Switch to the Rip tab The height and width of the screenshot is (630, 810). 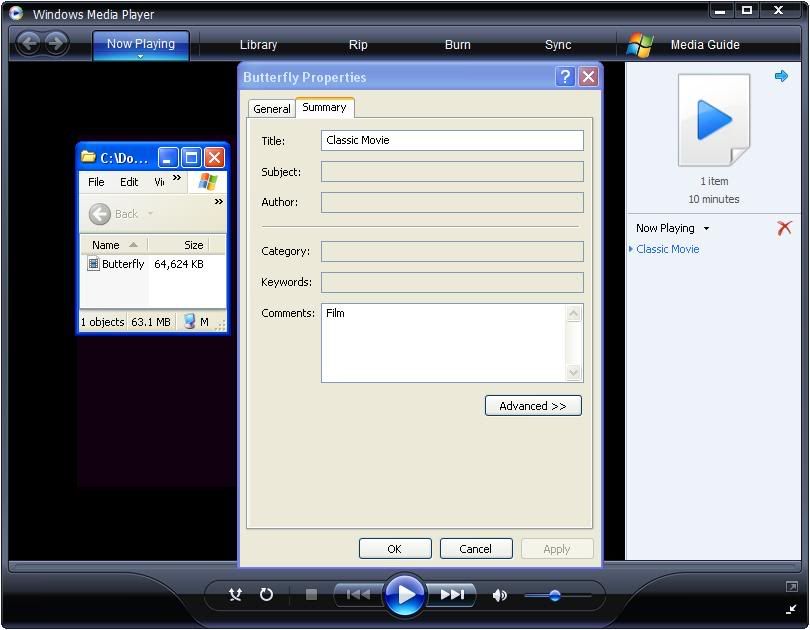click(358, 45)
